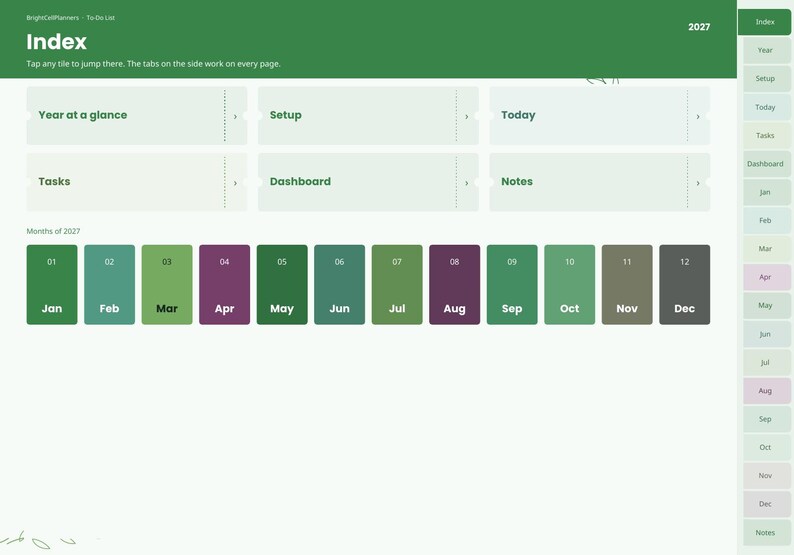Select the Dashboard side tab

tap(767, 164)
